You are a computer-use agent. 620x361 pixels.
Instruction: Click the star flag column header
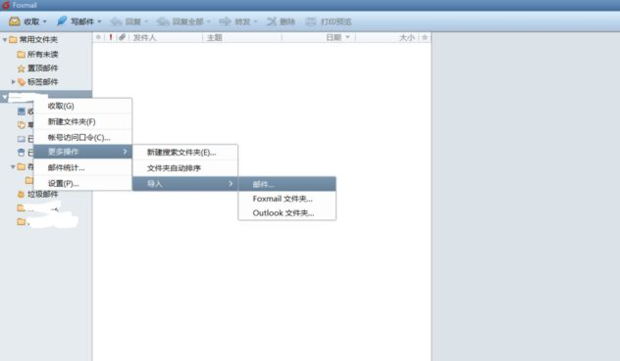point(425,38)
